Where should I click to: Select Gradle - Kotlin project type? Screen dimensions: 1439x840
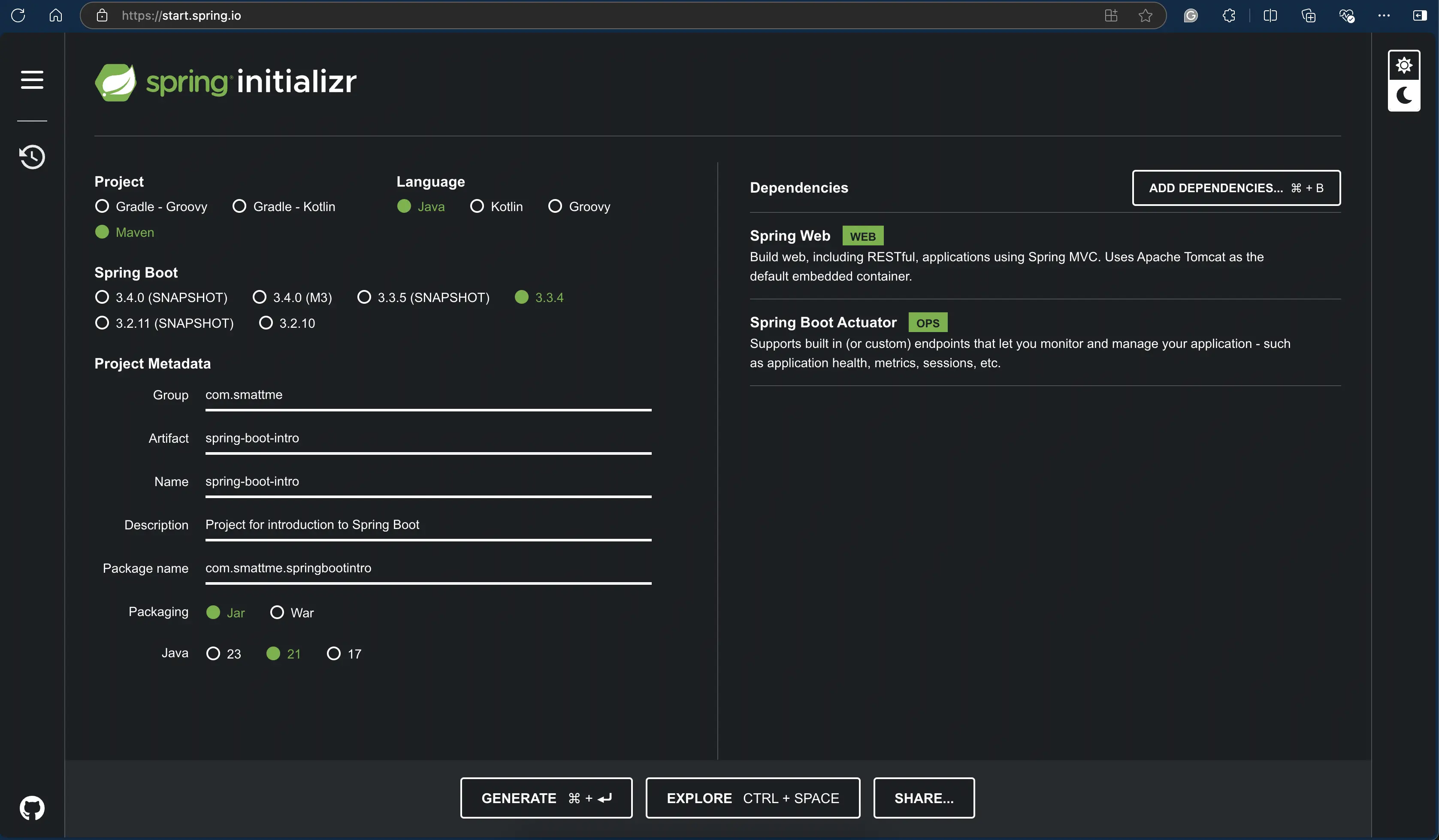pyautogui.click(x=284, y=206)
